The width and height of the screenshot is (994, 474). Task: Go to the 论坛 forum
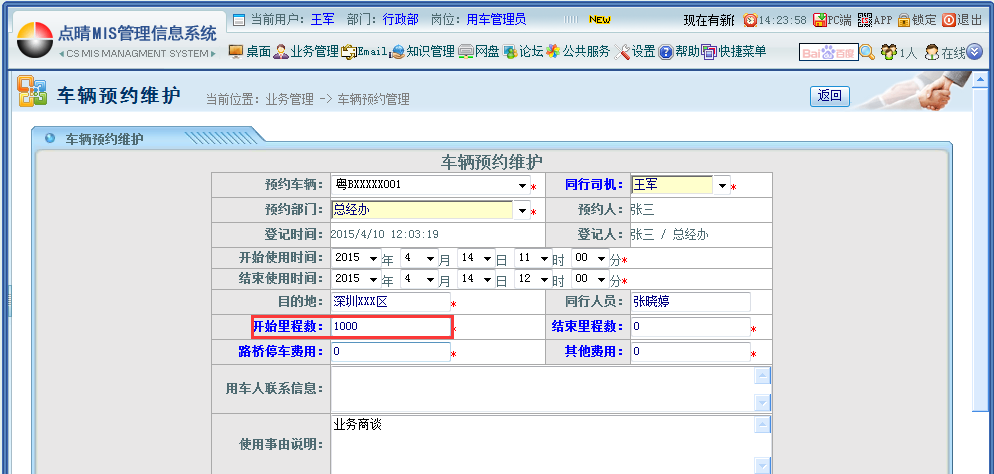[x=523, y=51]
